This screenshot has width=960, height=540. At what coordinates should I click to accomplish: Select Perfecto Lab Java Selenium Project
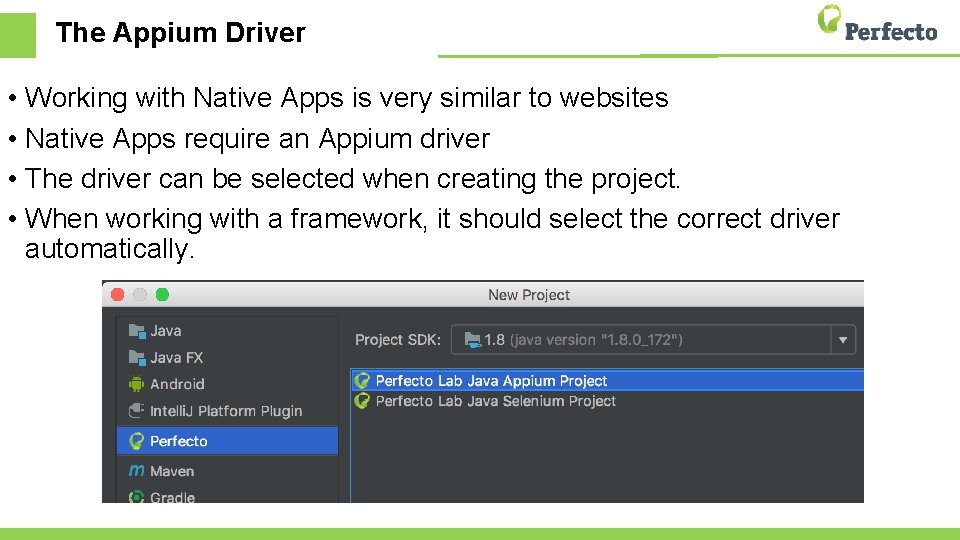click(x=607, y=401)
